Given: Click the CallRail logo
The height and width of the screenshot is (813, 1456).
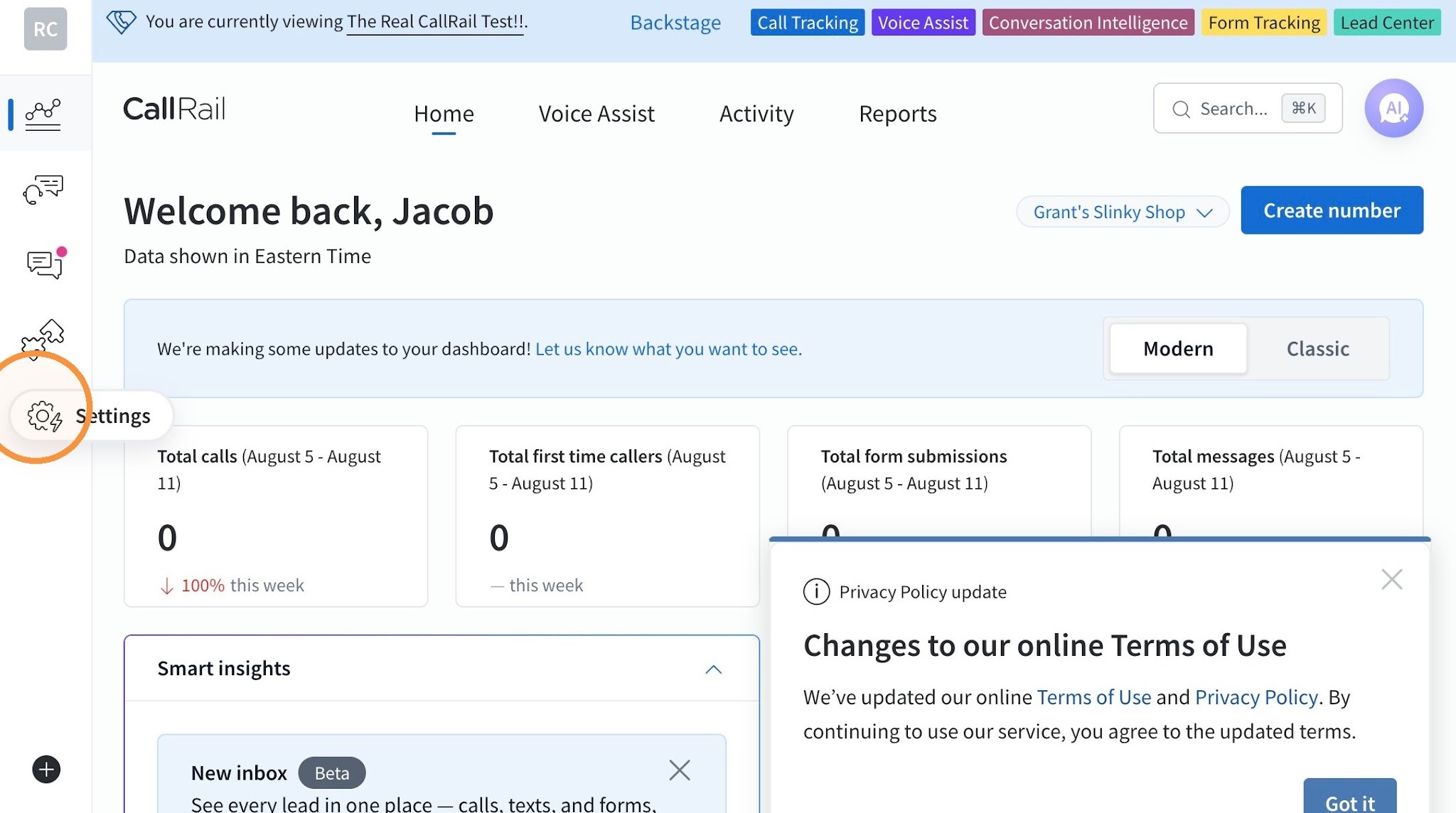Looking at the screenshot, I should [174, 109].
